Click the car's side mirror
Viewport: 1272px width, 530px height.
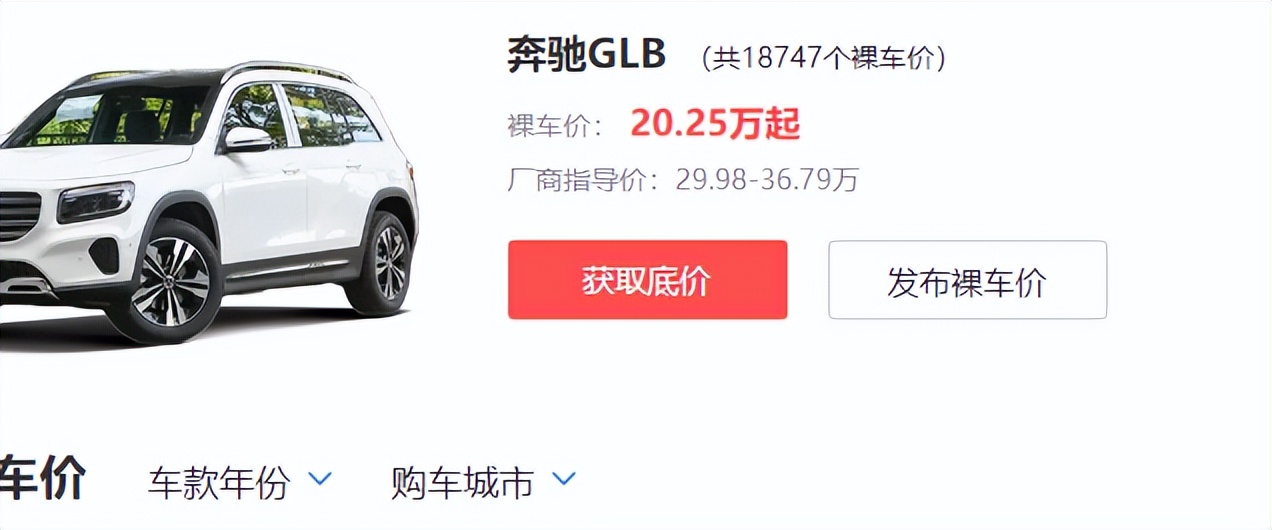246,138
